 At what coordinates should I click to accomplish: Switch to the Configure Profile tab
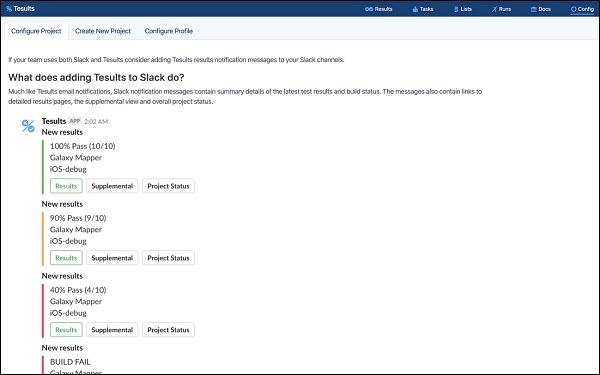[x=169, y=31]
